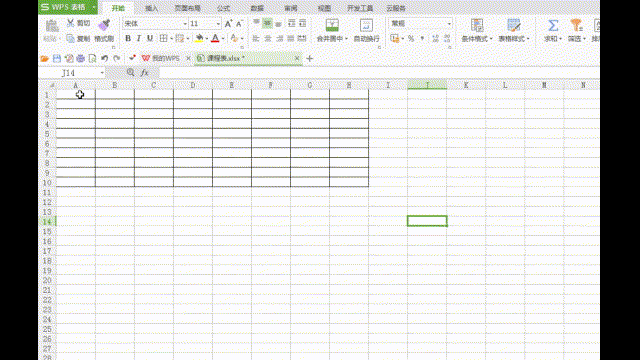The height and width of the screenshot is (360, 640).
Task: Add a new document tab with plus
Action: pyautogui.click(x=309, y=59)
